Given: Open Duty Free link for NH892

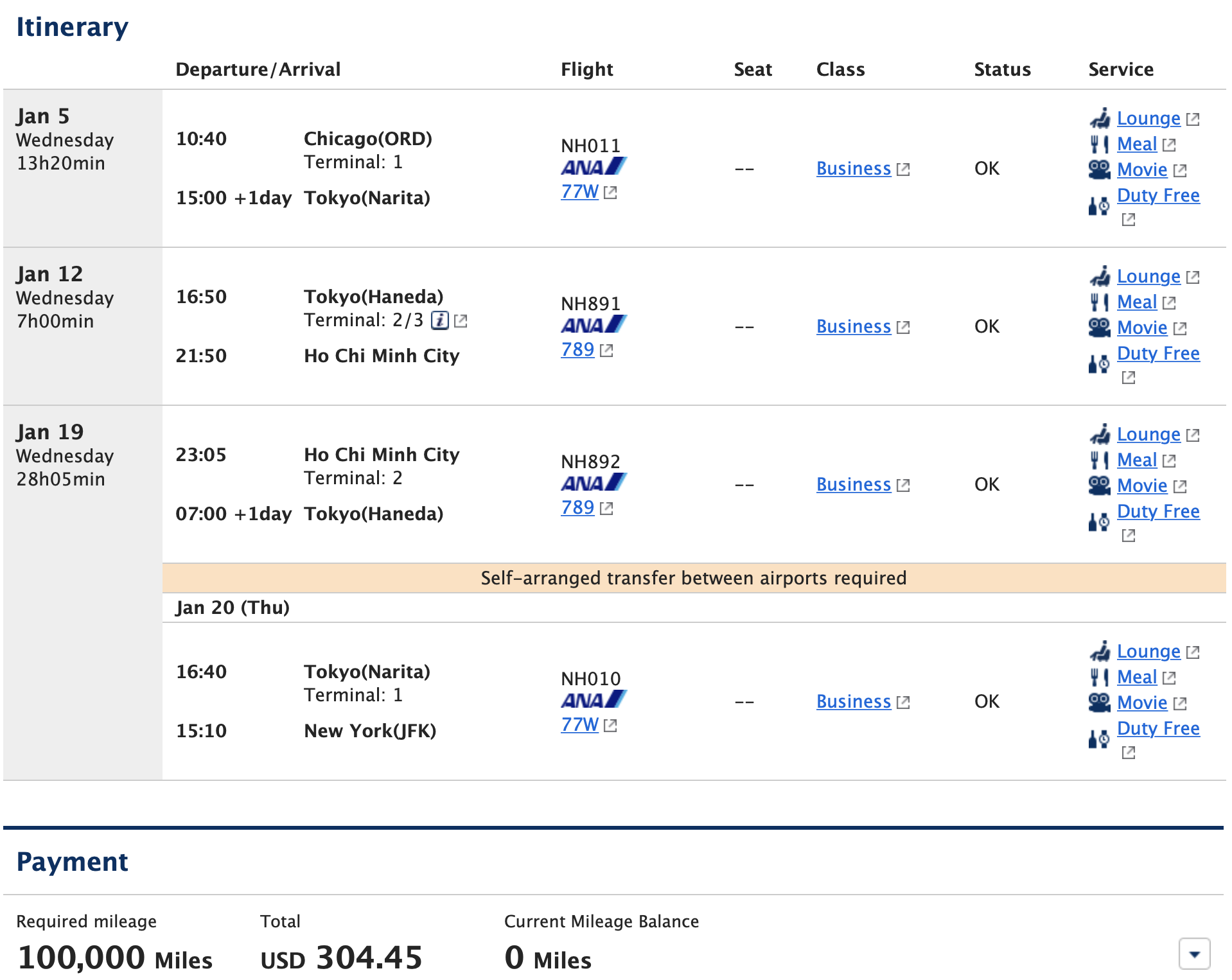Looking at the screenshot, I should point(1158,511).
